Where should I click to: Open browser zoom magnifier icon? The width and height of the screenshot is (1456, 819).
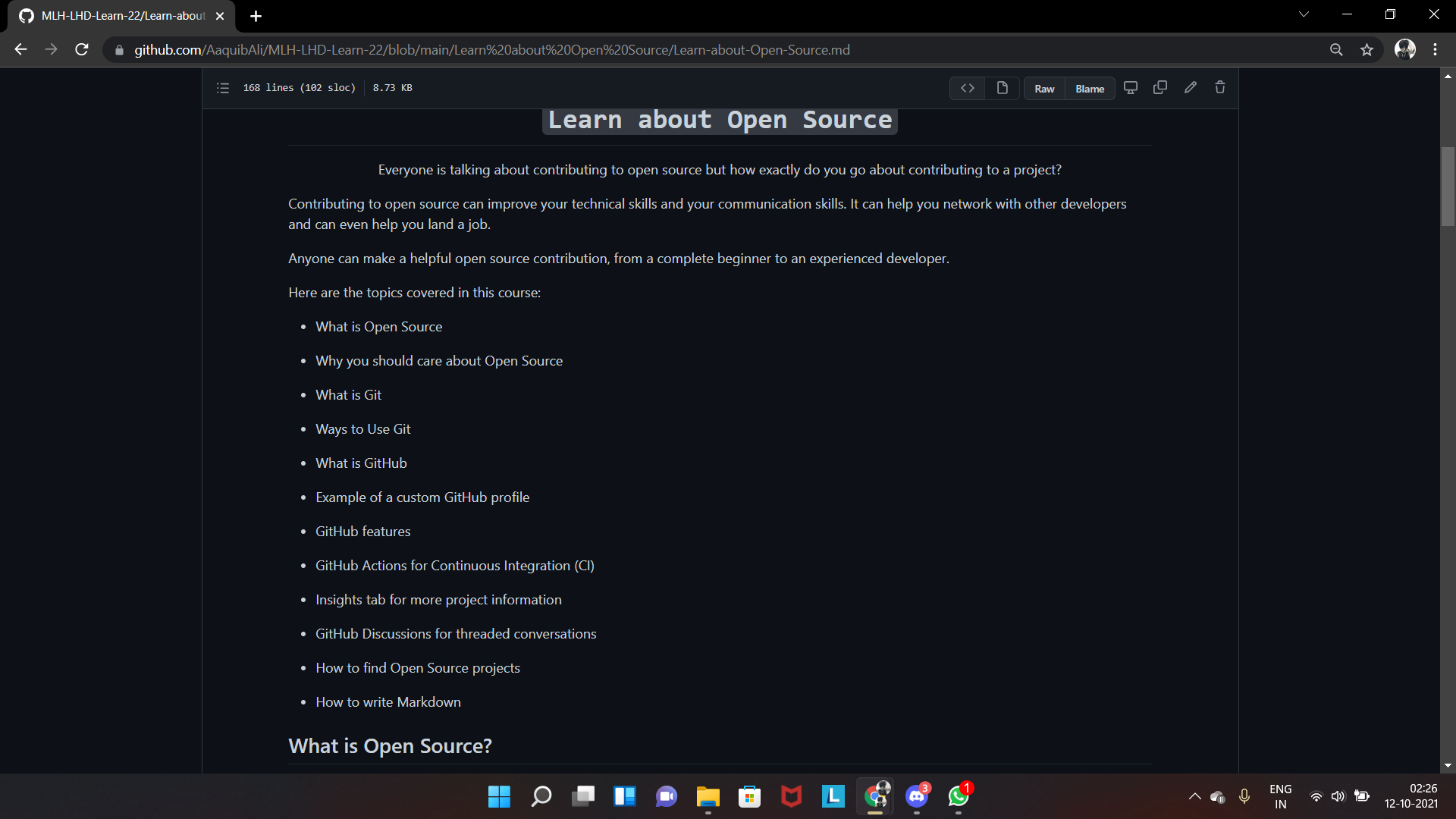tap(1336, 50)
